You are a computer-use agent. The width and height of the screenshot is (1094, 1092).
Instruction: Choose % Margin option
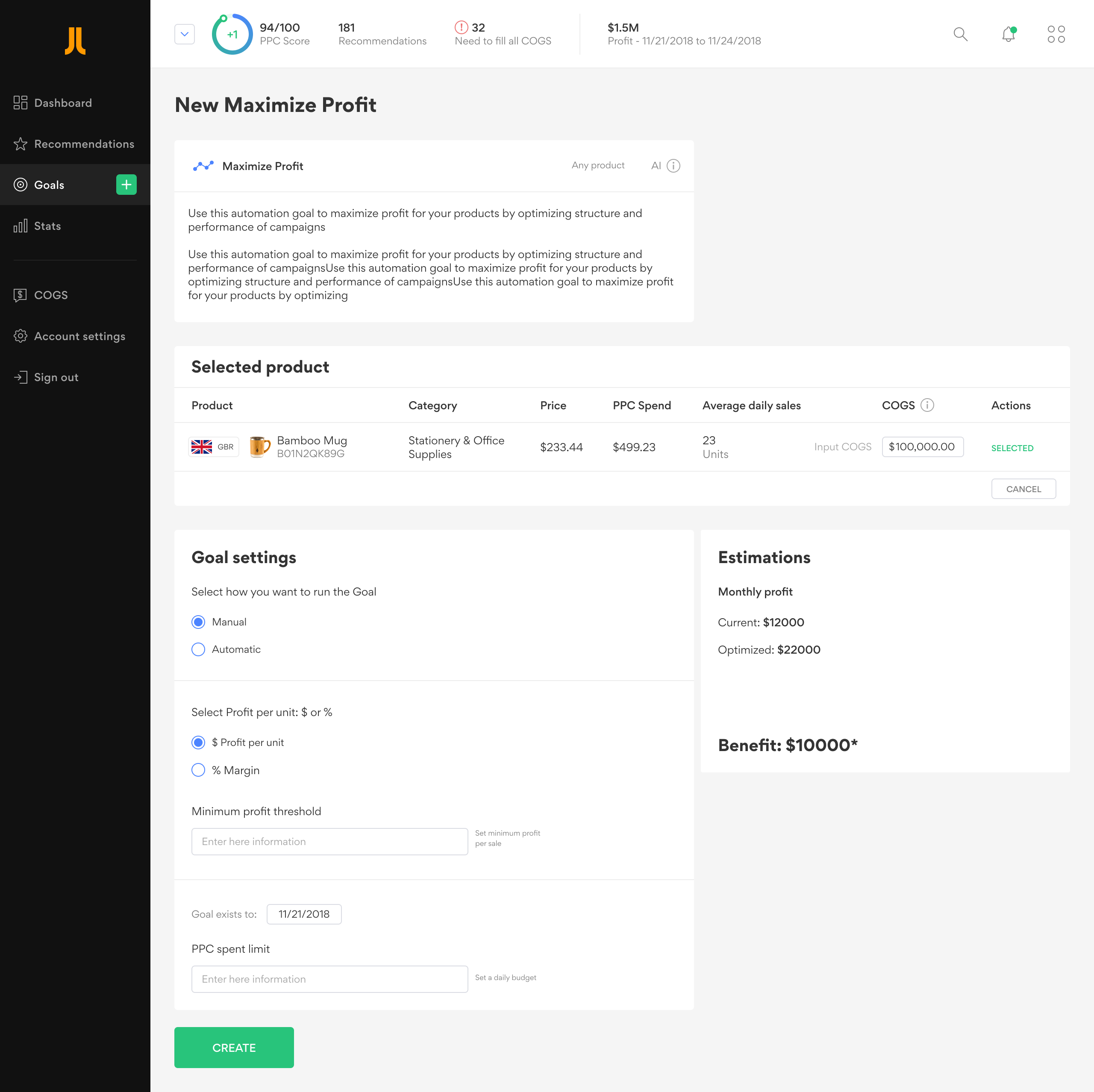pos(198,770)
